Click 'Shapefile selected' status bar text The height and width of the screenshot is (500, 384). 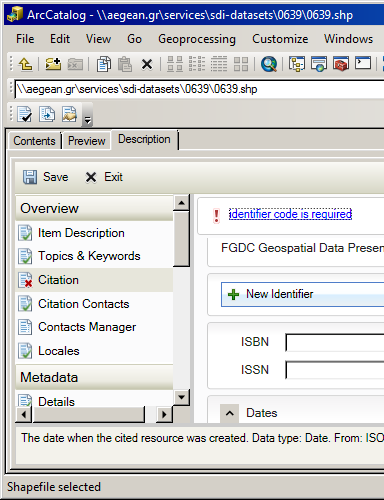pyautogui.click(x=54, y=487)
